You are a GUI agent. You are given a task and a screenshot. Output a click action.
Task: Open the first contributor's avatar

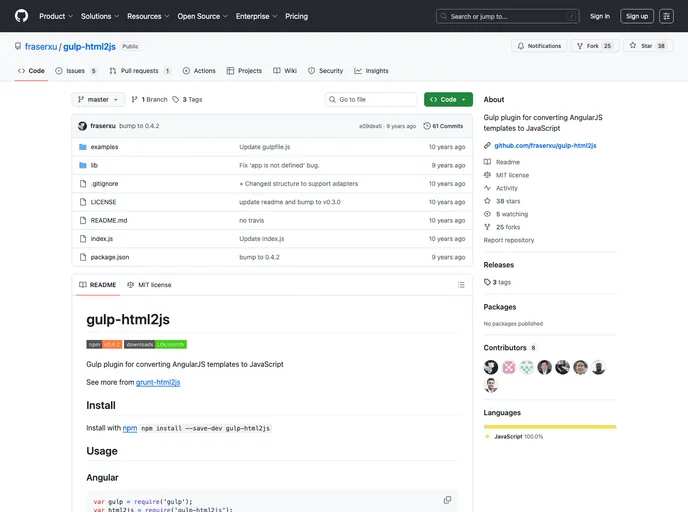pyautogui.click(x=491, y=367)
